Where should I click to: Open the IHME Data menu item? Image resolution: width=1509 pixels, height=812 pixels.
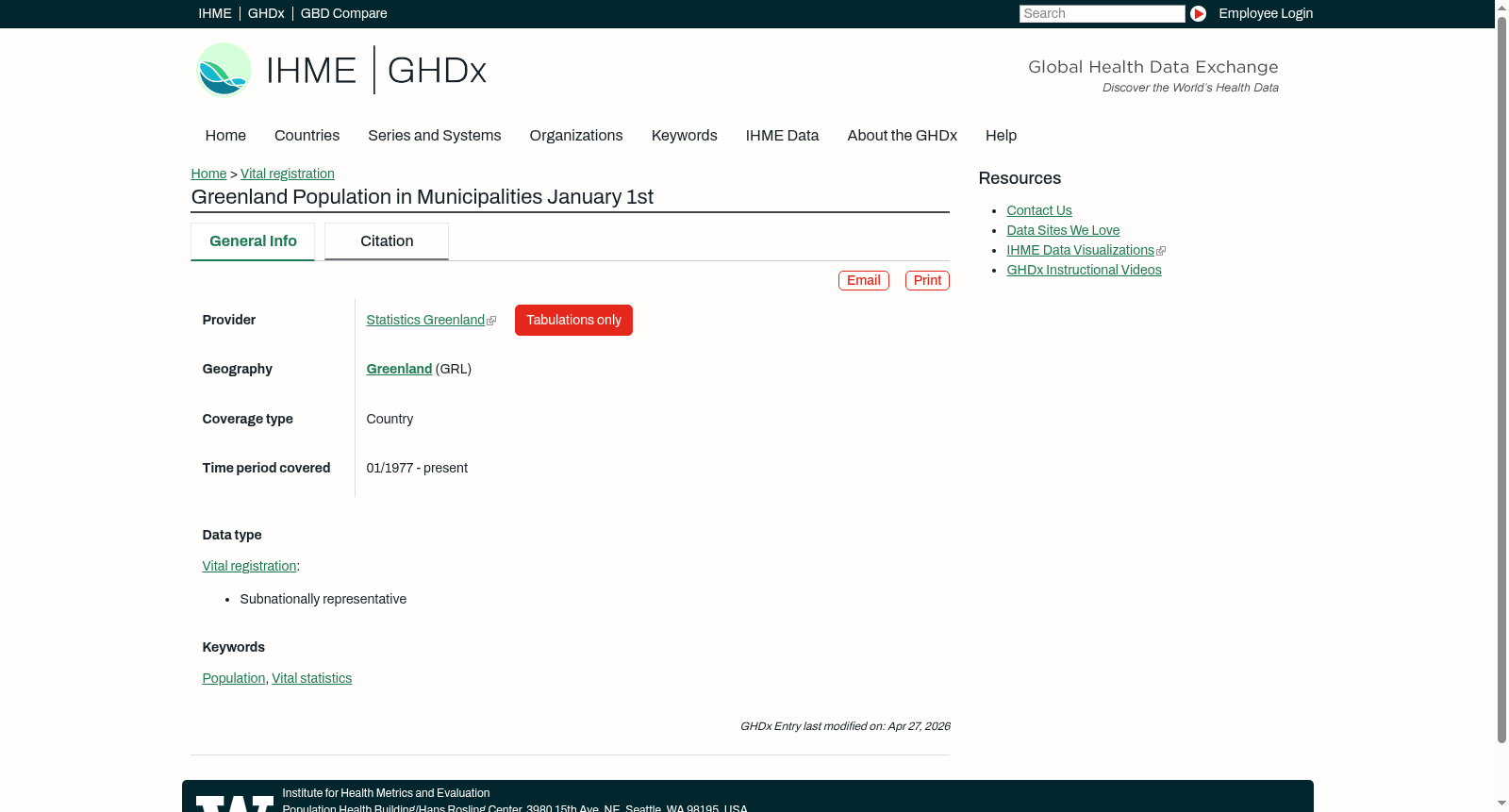(x=782, y=135)
